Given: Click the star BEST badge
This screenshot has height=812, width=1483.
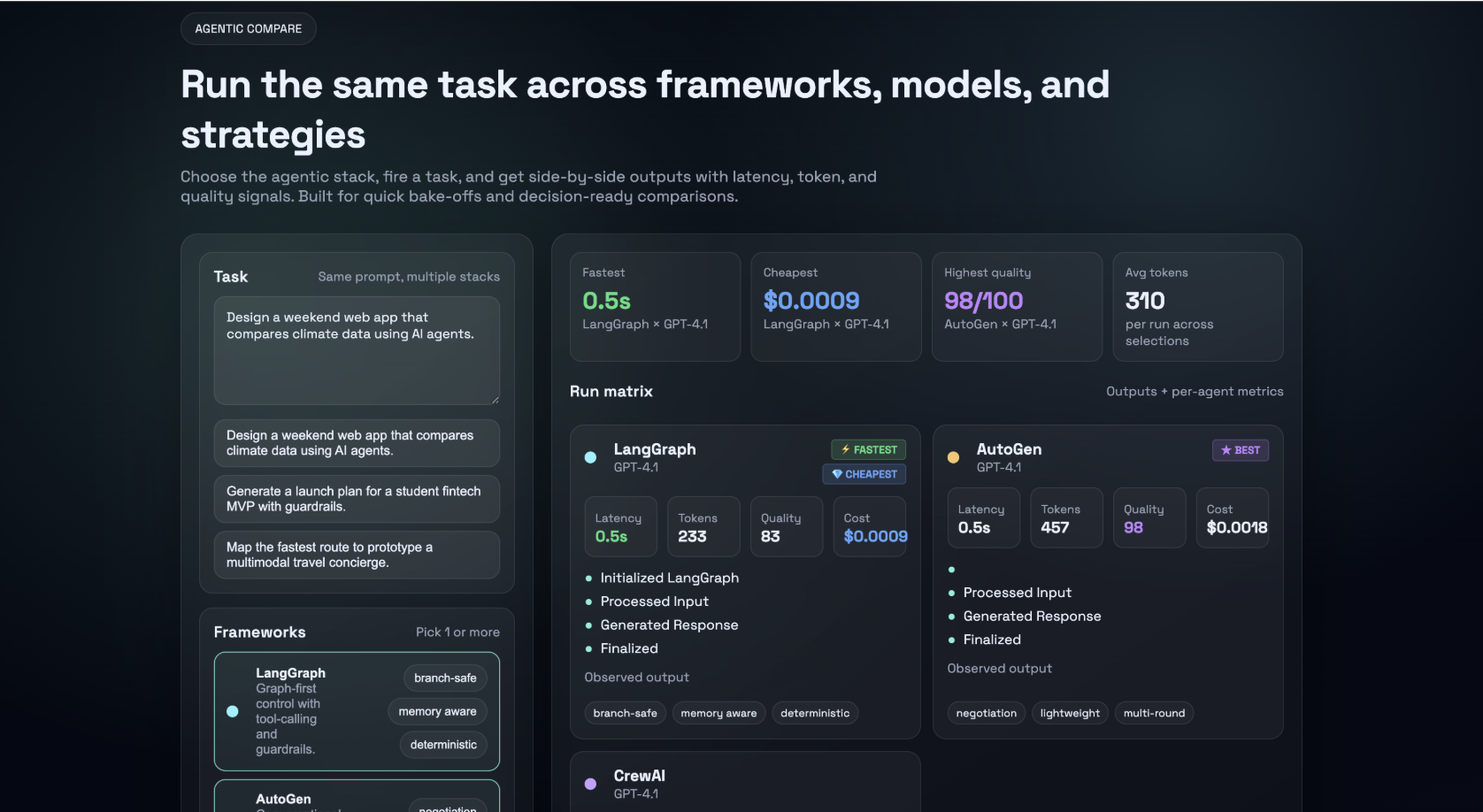Looking at the screenshot, I should (1240, 450).
